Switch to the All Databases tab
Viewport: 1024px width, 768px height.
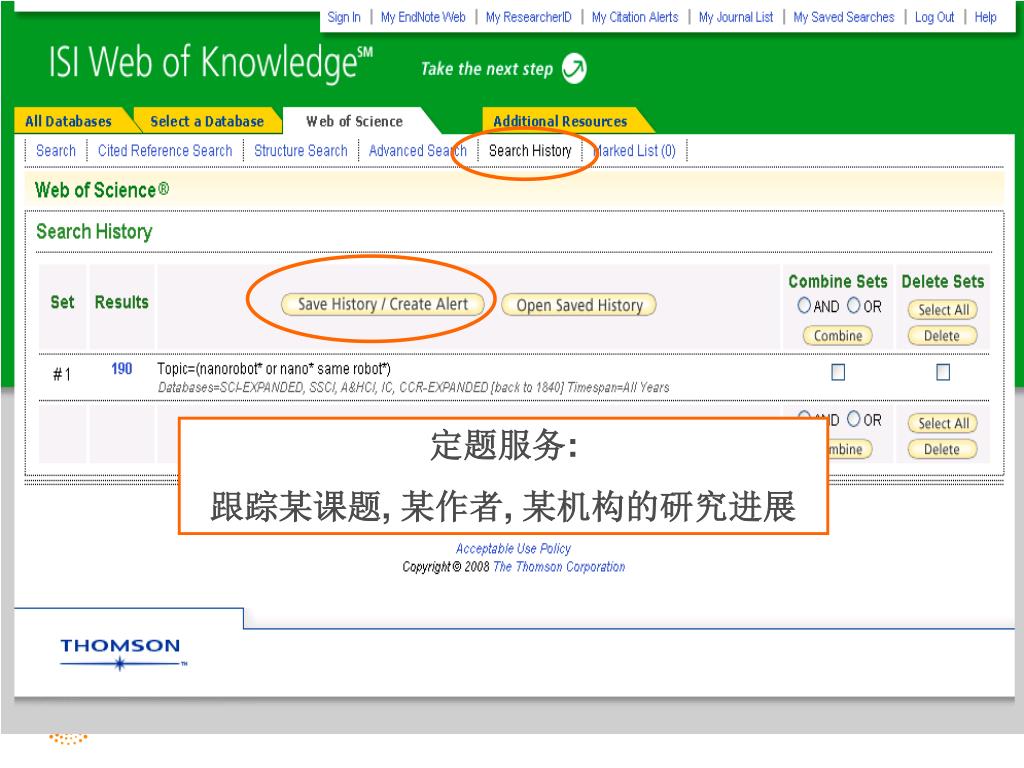click(x=69, y=121)
